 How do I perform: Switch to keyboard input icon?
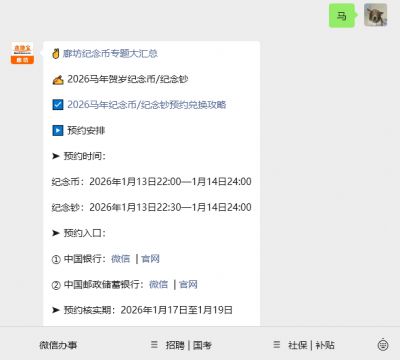[383, 345]
